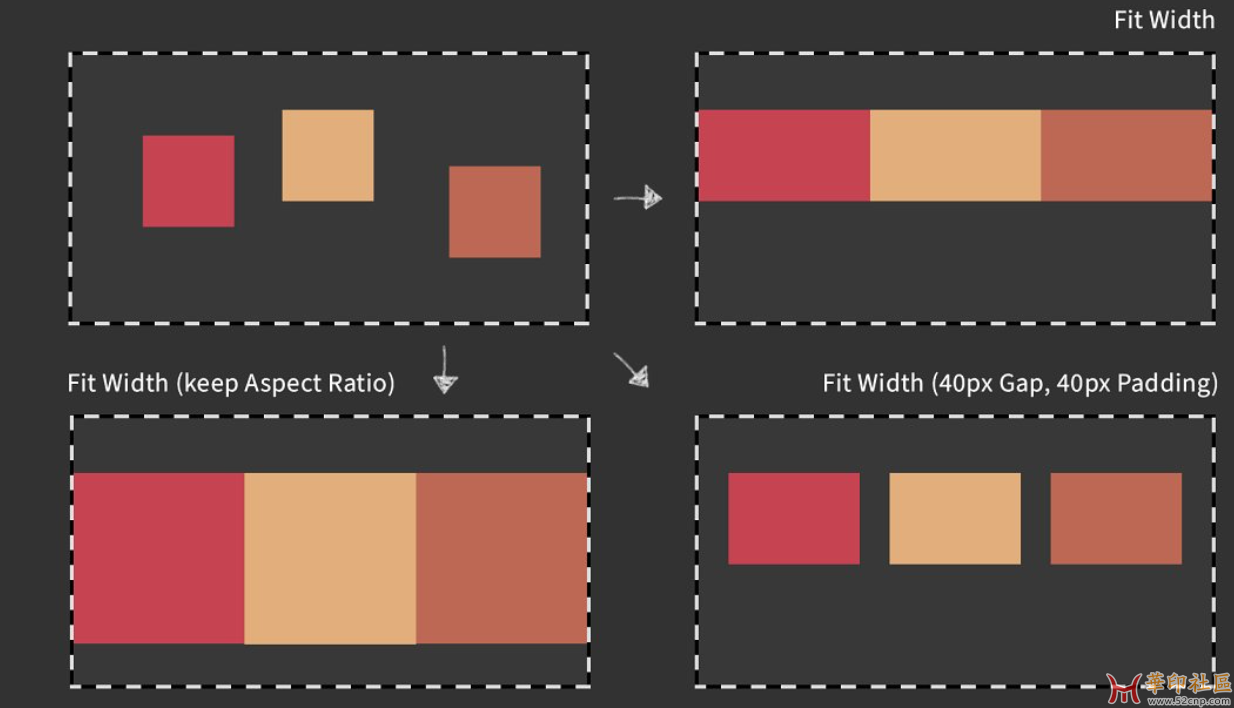1234x708 pixels.
Task: Click the 'Fit Width' heading label
Action: coord(1164,20)
